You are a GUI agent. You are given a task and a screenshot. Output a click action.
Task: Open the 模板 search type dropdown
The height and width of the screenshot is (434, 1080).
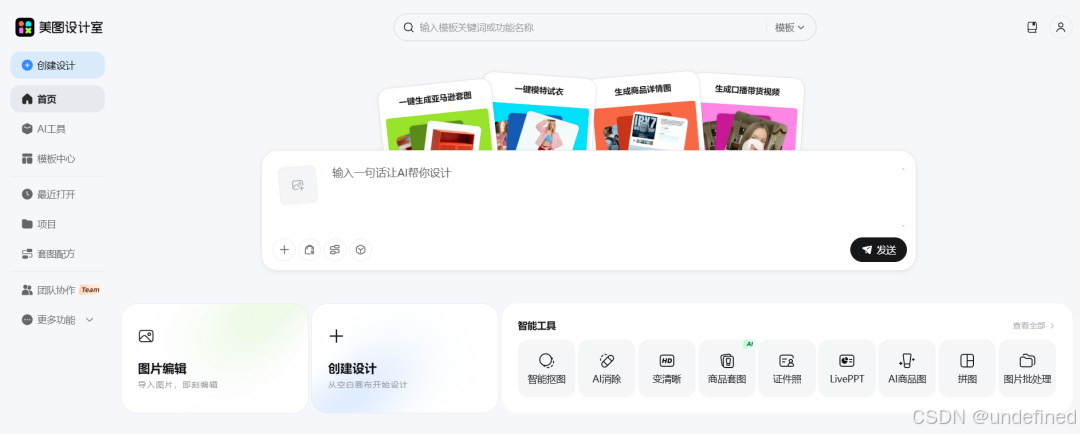(x=789, y=28)
